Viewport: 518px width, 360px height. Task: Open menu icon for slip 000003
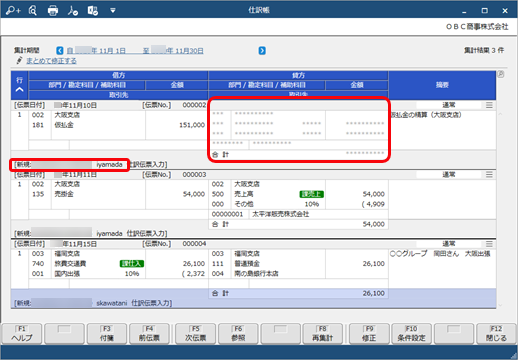point(489,175)
